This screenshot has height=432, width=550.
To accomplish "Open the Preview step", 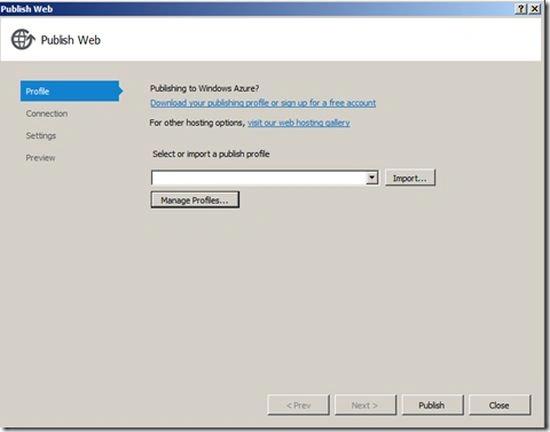I will coord(40,158).
